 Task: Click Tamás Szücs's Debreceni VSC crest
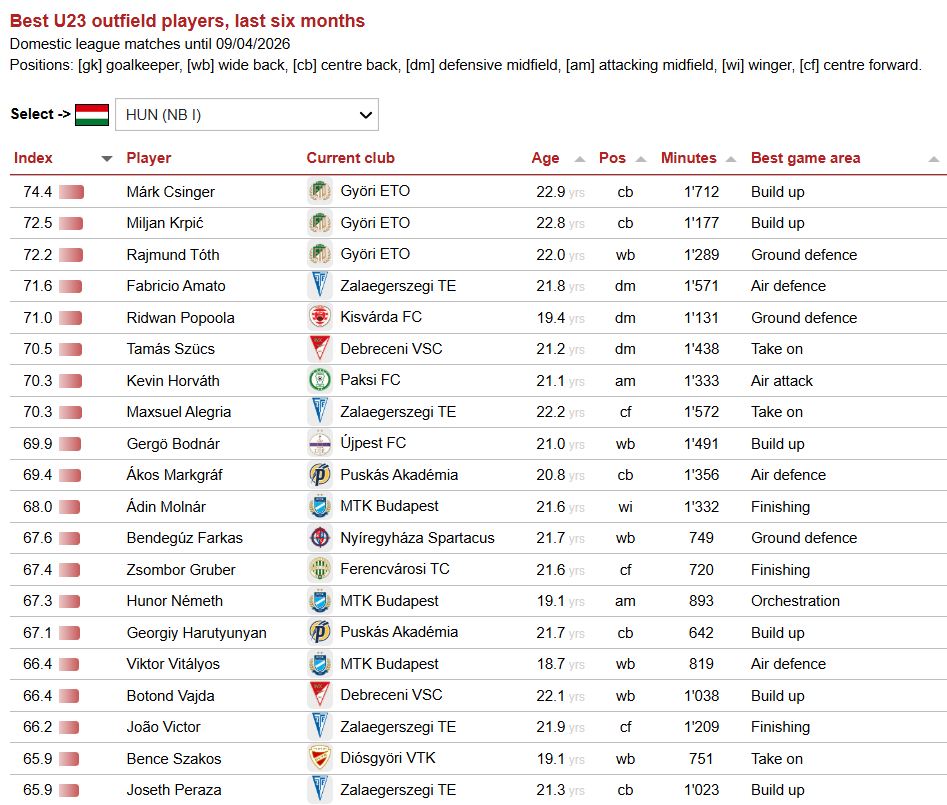pos(320,349)
